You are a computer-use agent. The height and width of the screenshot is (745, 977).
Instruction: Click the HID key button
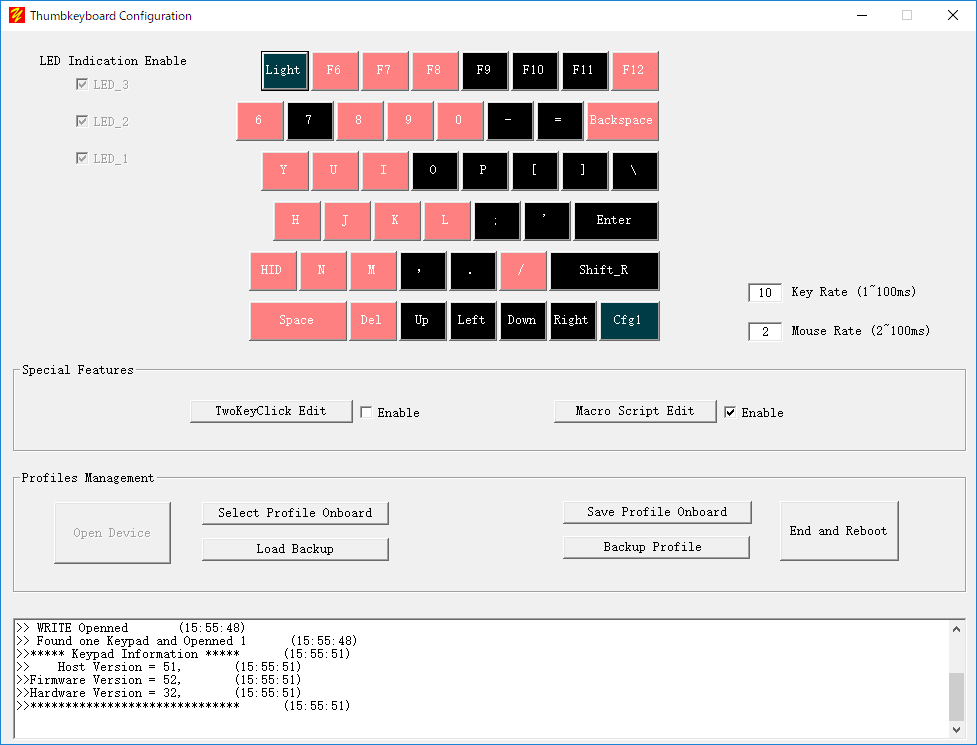coord(273,271)
